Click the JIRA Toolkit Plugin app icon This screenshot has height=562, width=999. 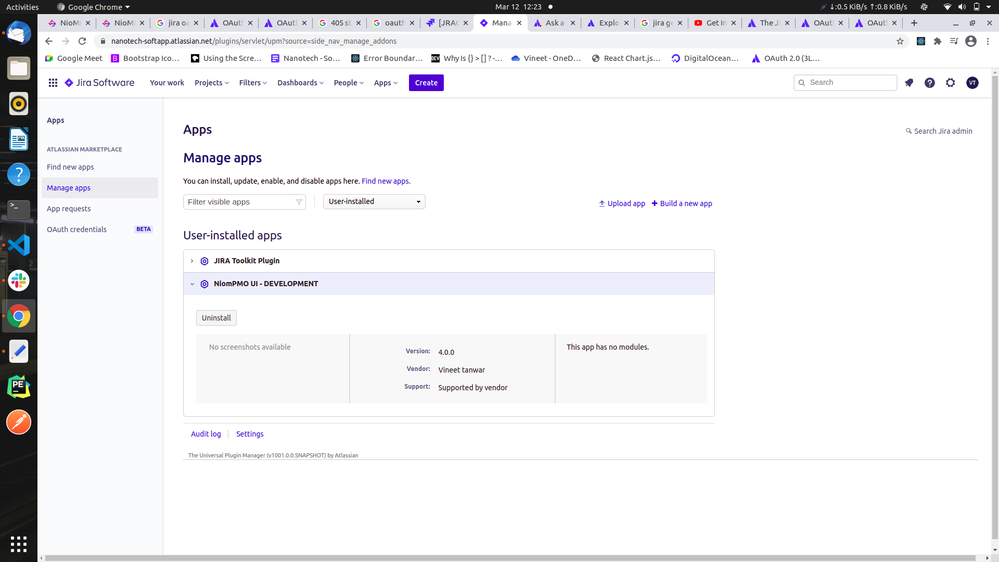pos(205,261)
